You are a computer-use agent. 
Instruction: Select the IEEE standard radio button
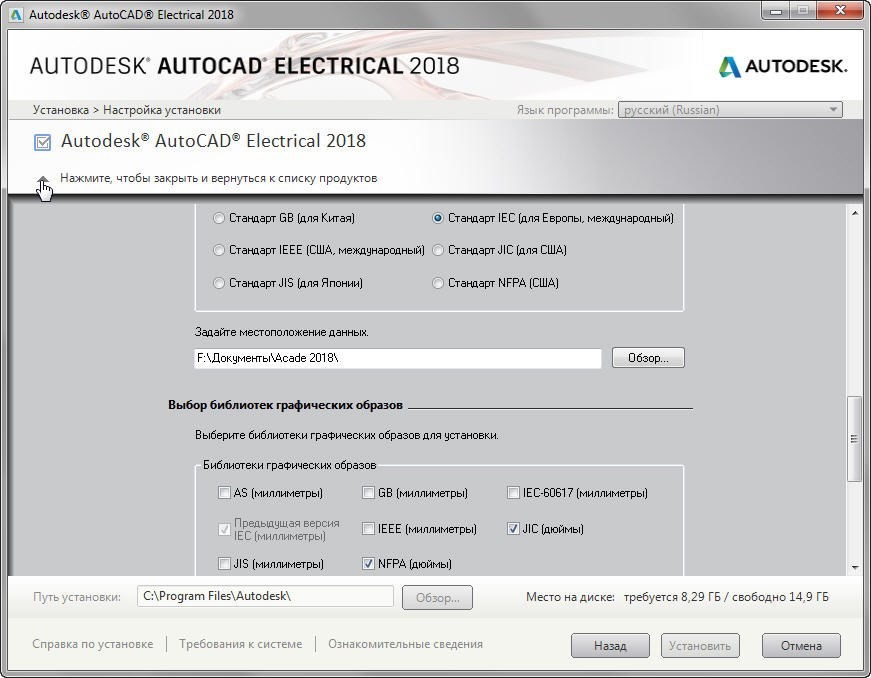click(219, 250)
